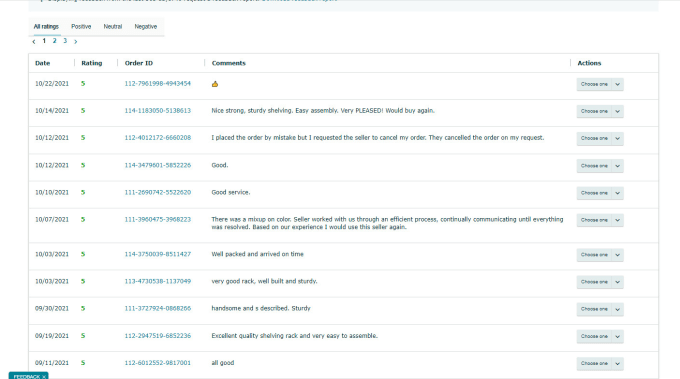Click the 10/07/2021 date cell

pyautogui.click(x=52, y=219)
